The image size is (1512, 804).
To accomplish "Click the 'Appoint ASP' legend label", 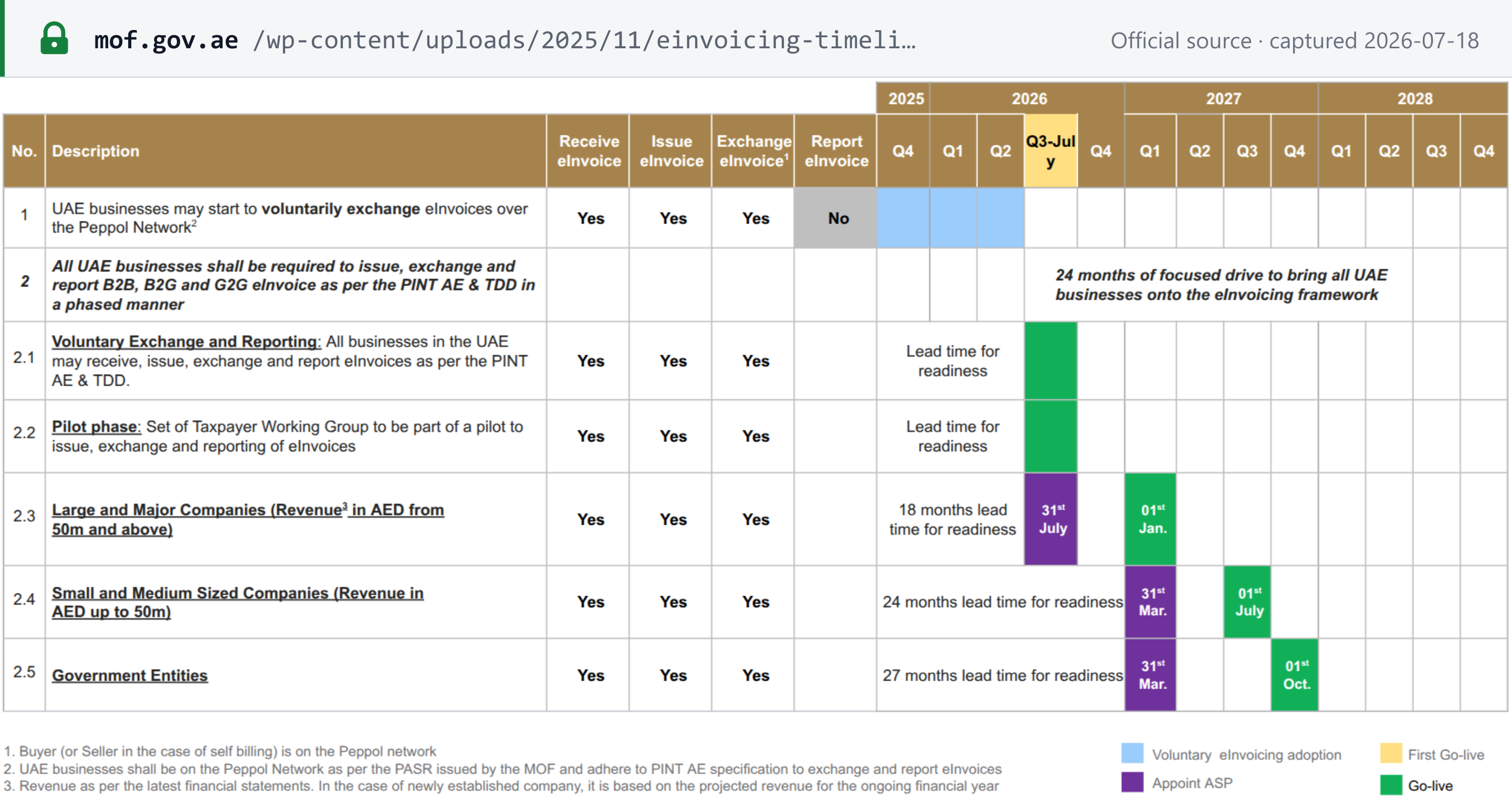I will [1192, 782].
